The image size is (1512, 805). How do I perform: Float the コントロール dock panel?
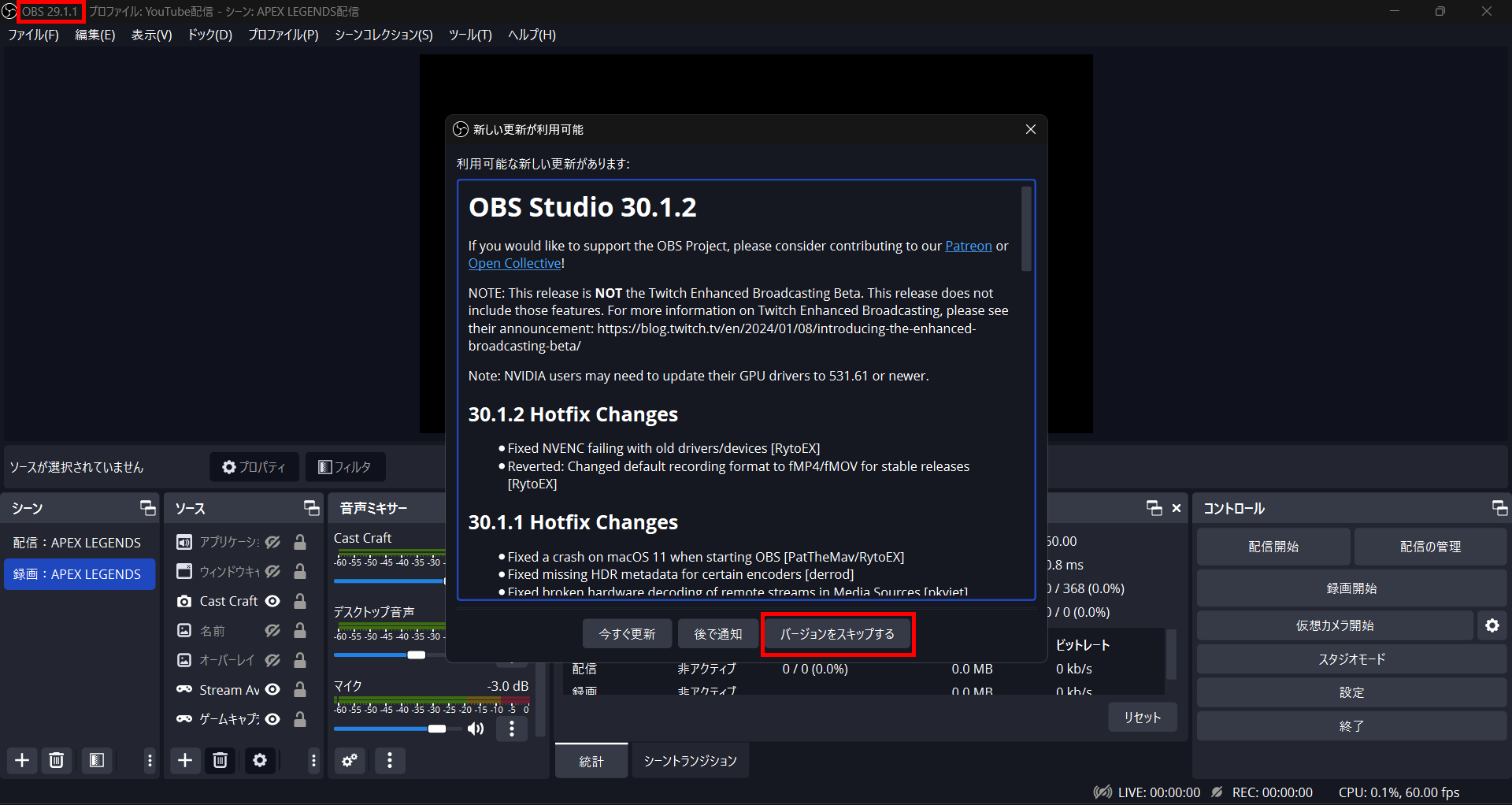(x=1499, y=508)
